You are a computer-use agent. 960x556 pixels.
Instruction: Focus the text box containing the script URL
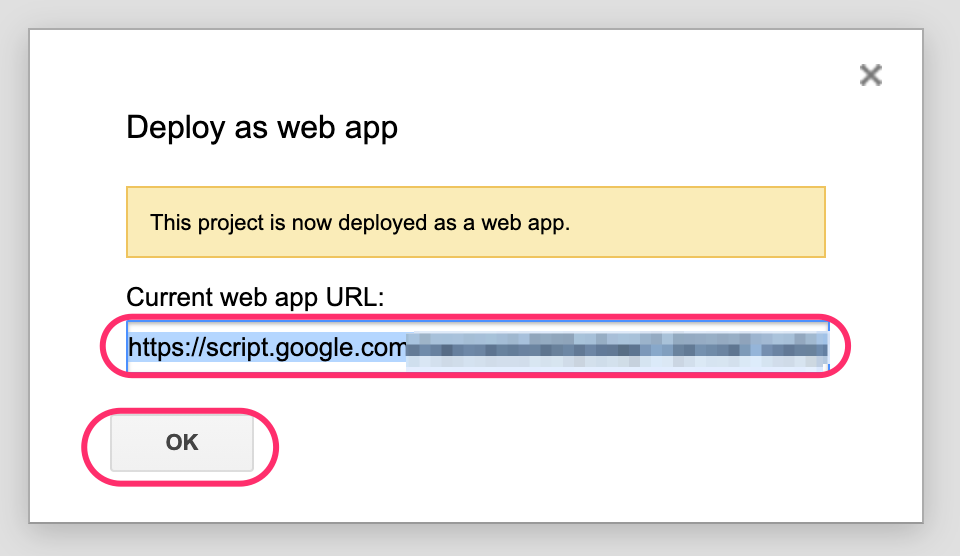477,346
